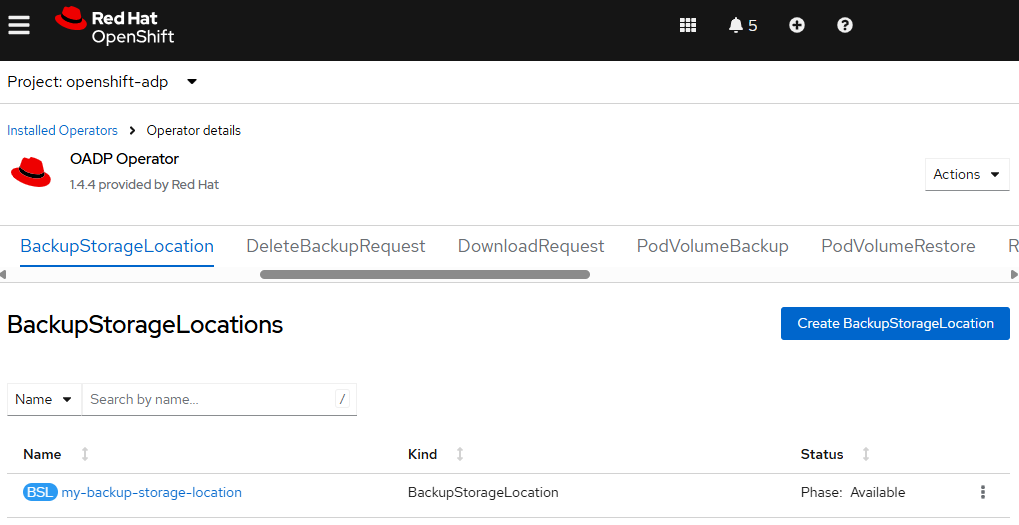Select the DownloadRequest tab
Viewport: 1019px width, 525px height.
531,246
